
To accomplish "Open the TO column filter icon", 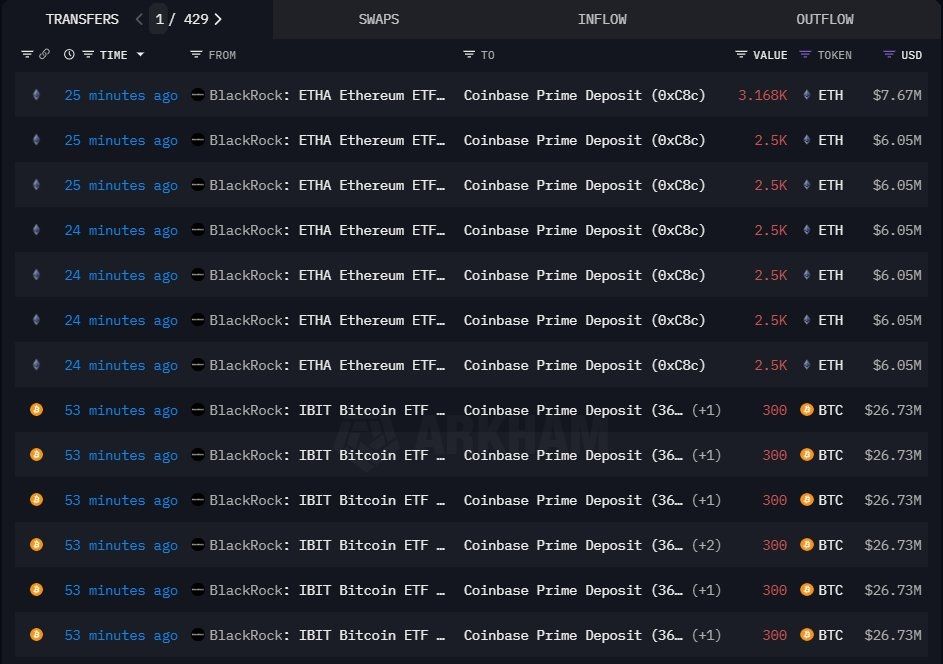I will click(469, 55).
